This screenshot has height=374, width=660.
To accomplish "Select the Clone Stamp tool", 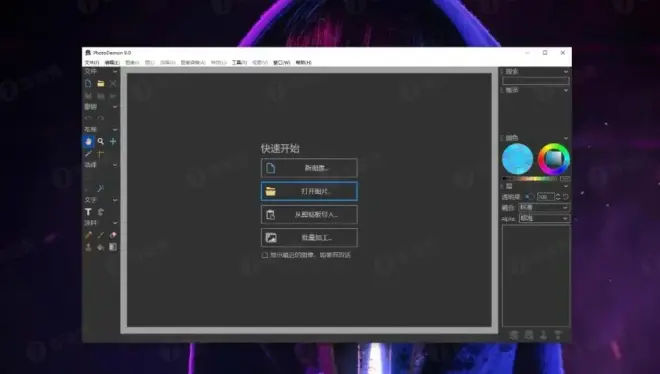I will point(88,247).
